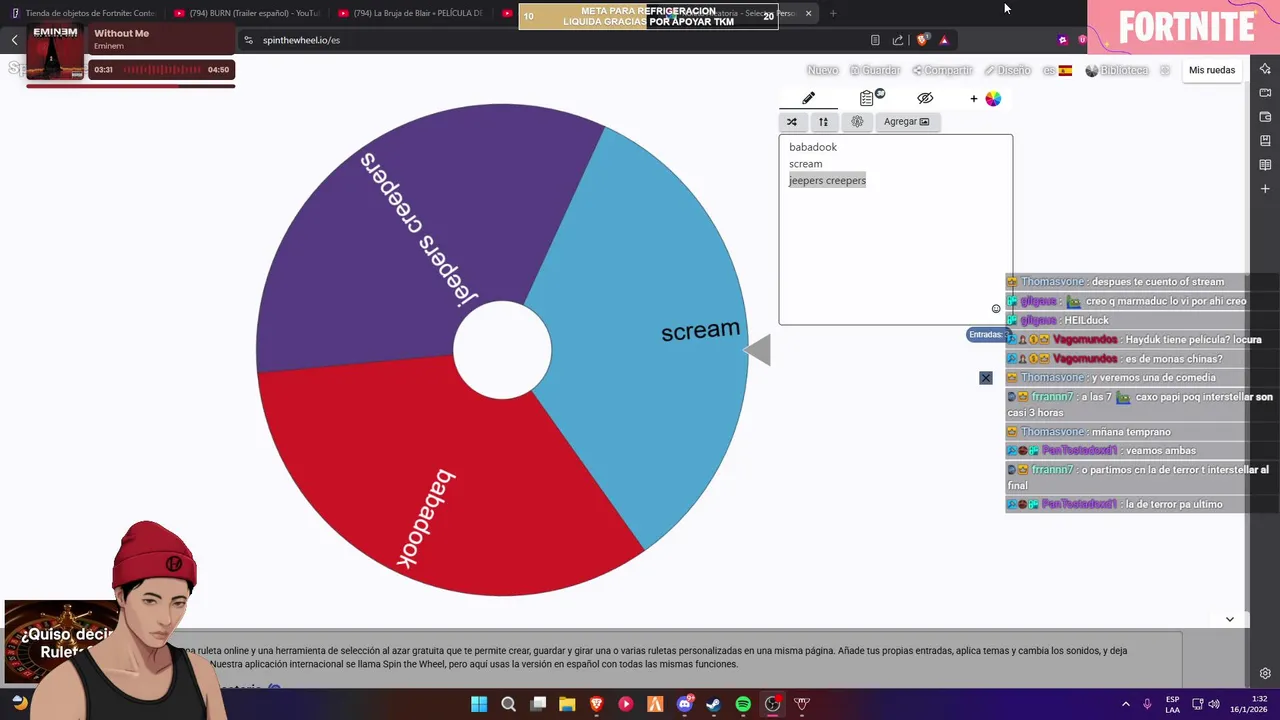Open Steam from the taskbar
1280x720 pixels.
[714, 704]
